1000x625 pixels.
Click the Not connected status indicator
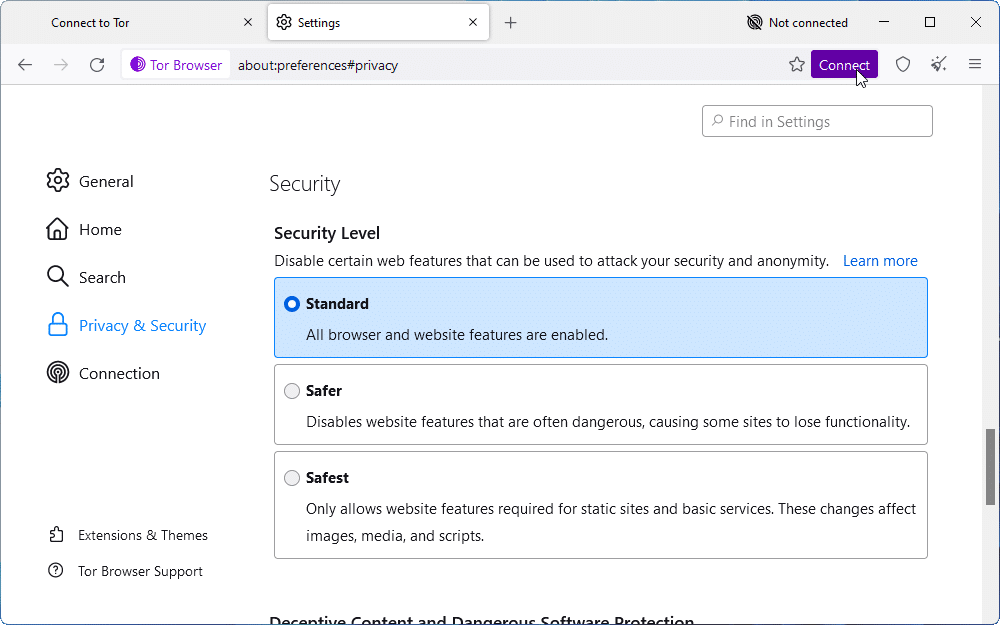point(797,21)
